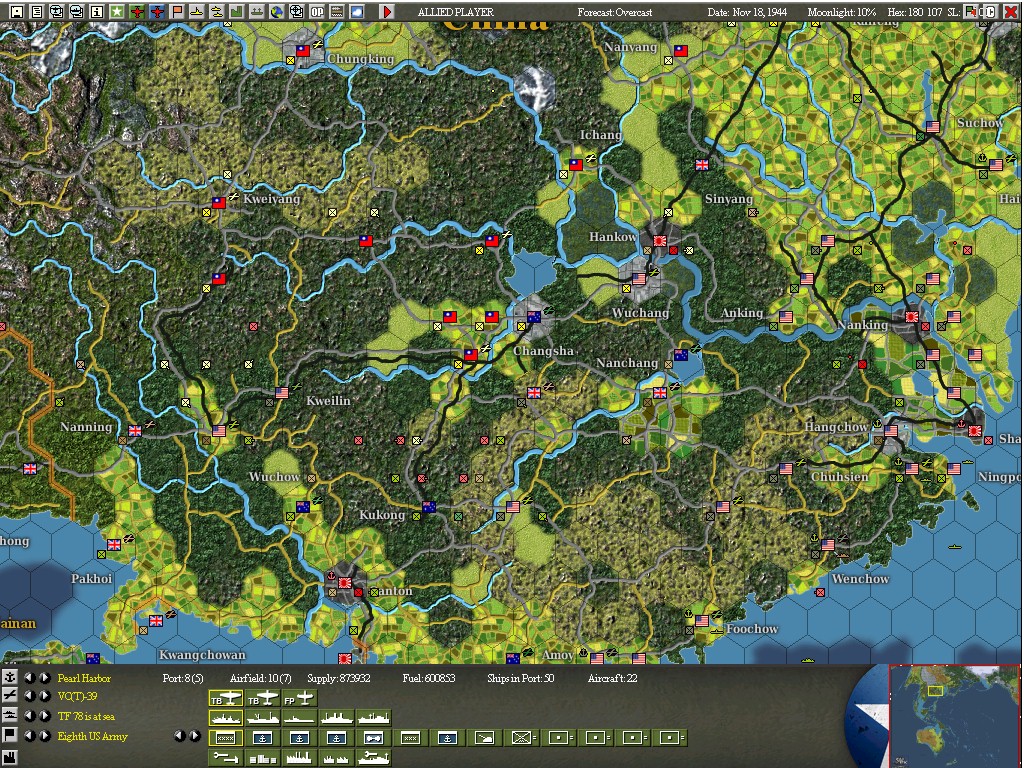
Task: Open the VC(T)-39 air unit link
Action: tap(77, 696)
